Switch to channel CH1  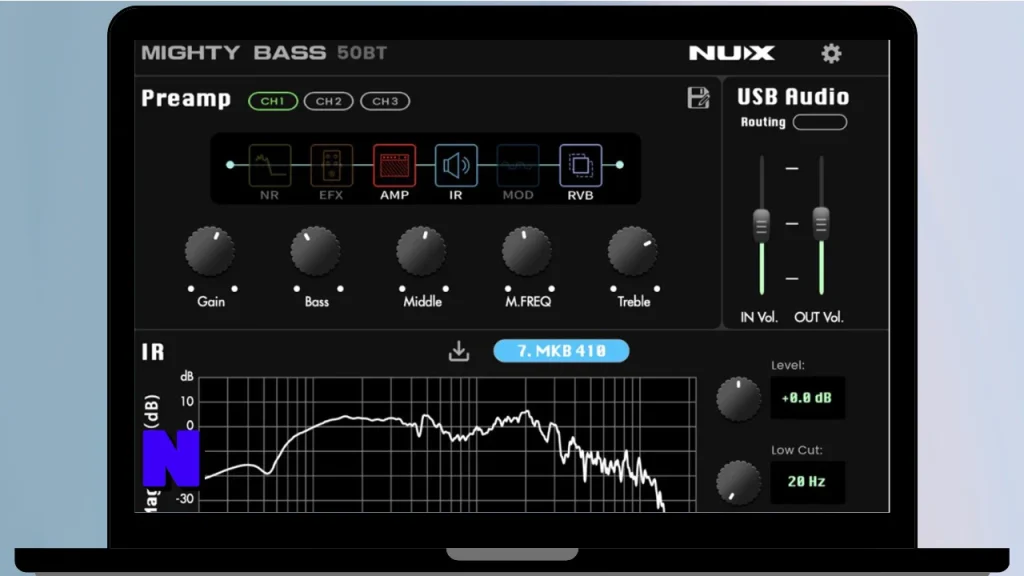tap(273, 101)
